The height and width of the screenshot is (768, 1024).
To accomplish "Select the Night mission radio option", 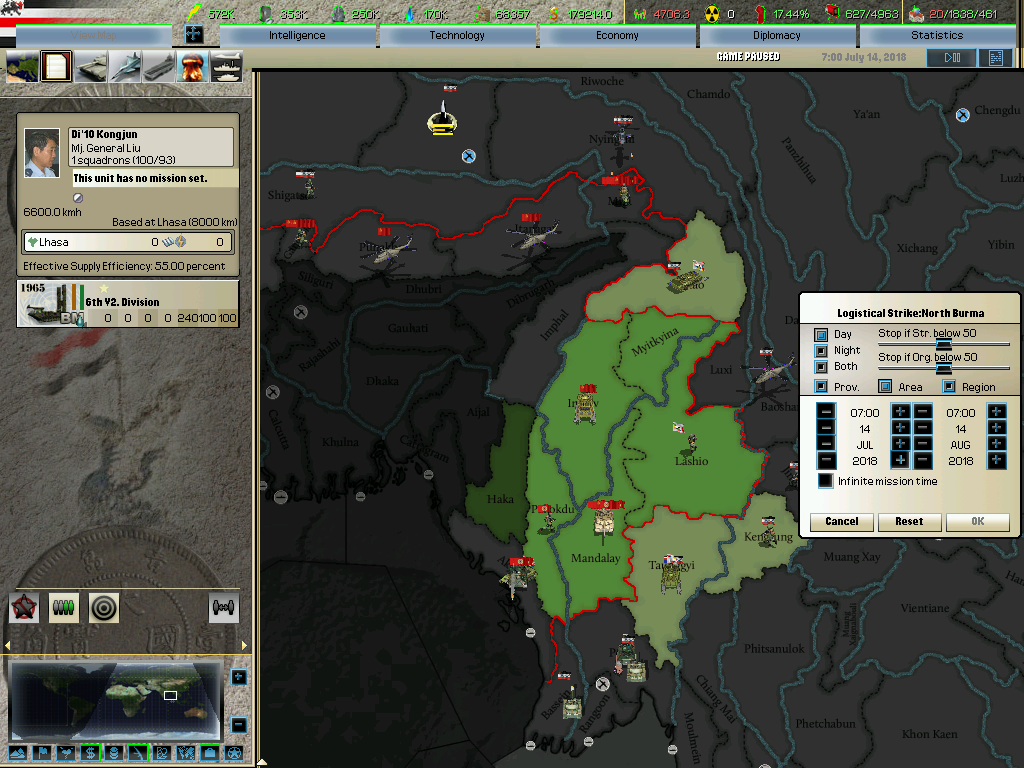I will 821,351.
